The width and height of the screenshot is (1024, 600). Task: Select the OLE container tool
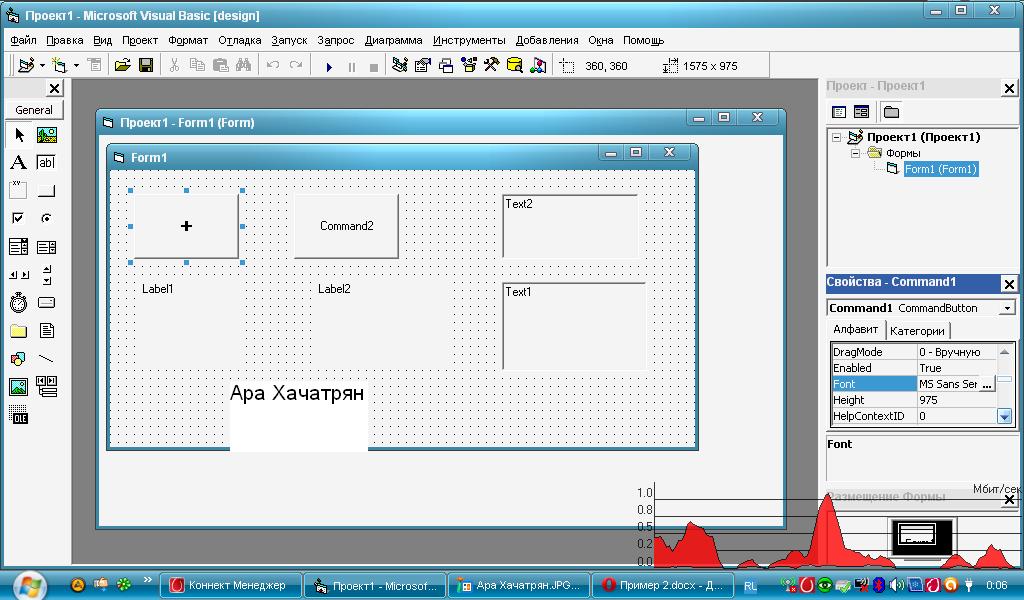(19, 415)
